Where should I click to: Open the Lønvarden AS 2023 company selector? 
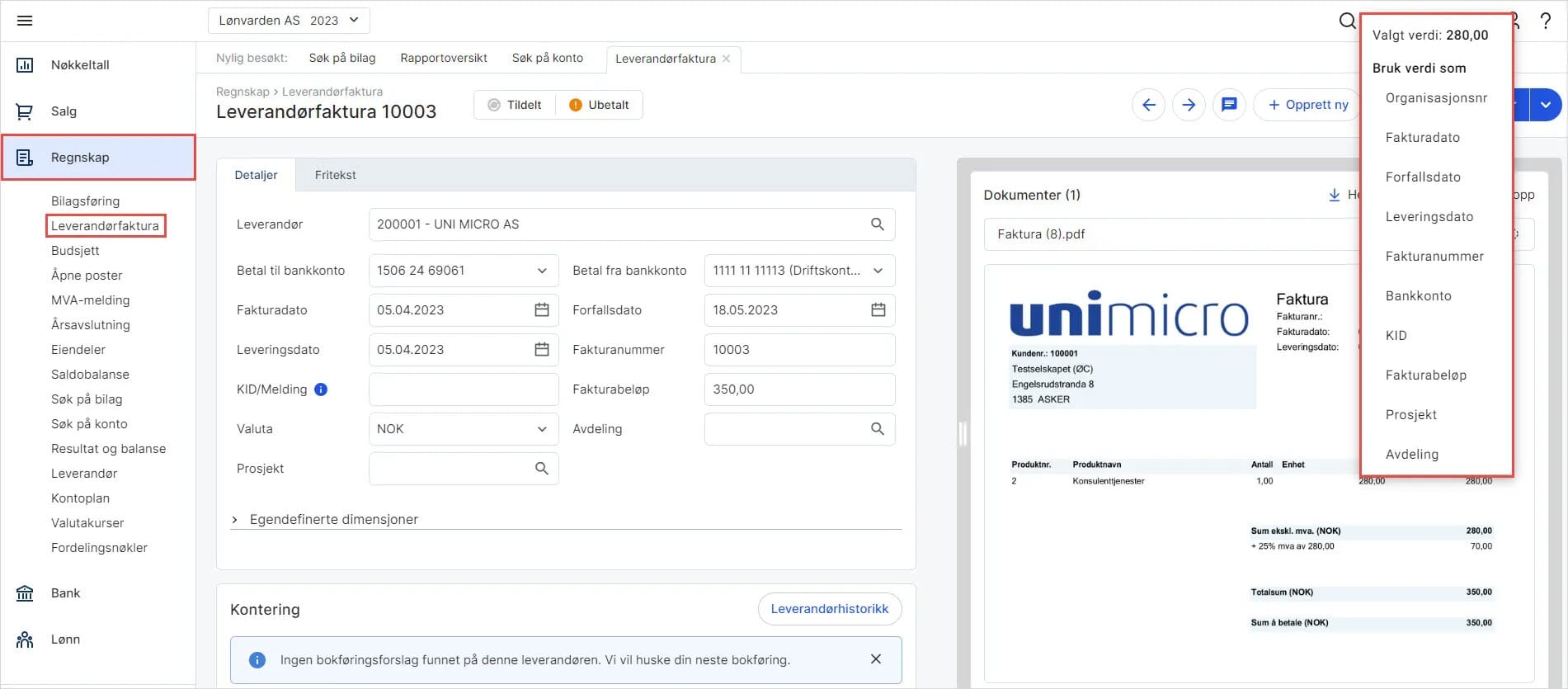(x=289, y=21)
